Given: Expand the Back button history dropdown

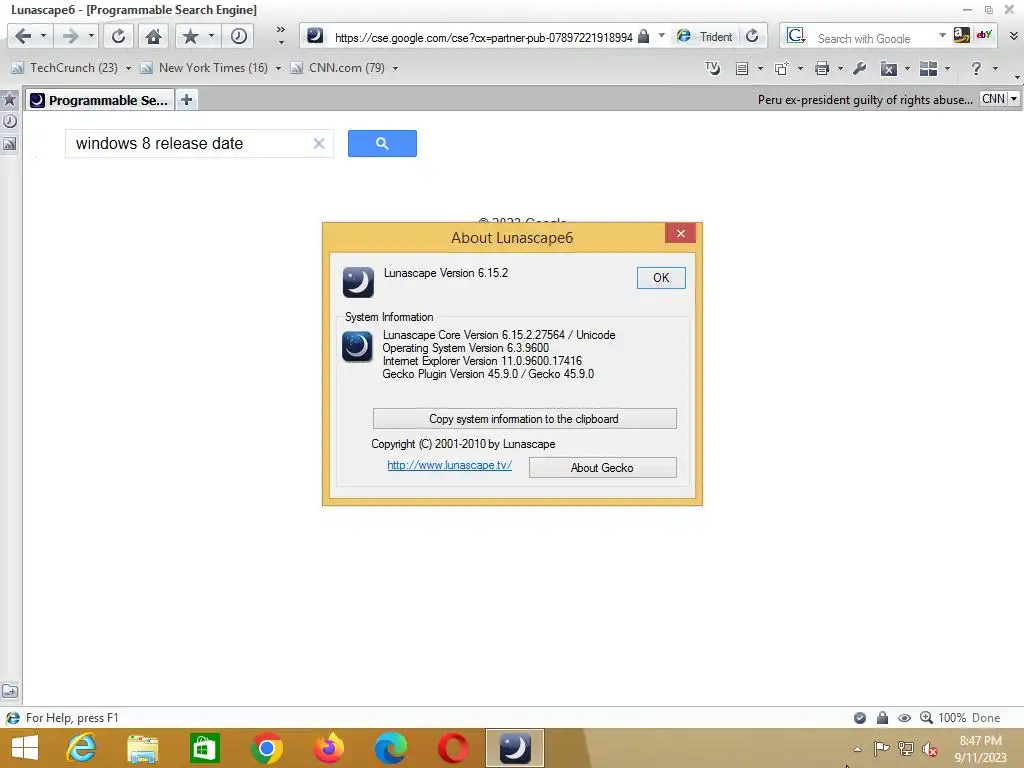Looking at the screenshot, I should tap(43, 36).
